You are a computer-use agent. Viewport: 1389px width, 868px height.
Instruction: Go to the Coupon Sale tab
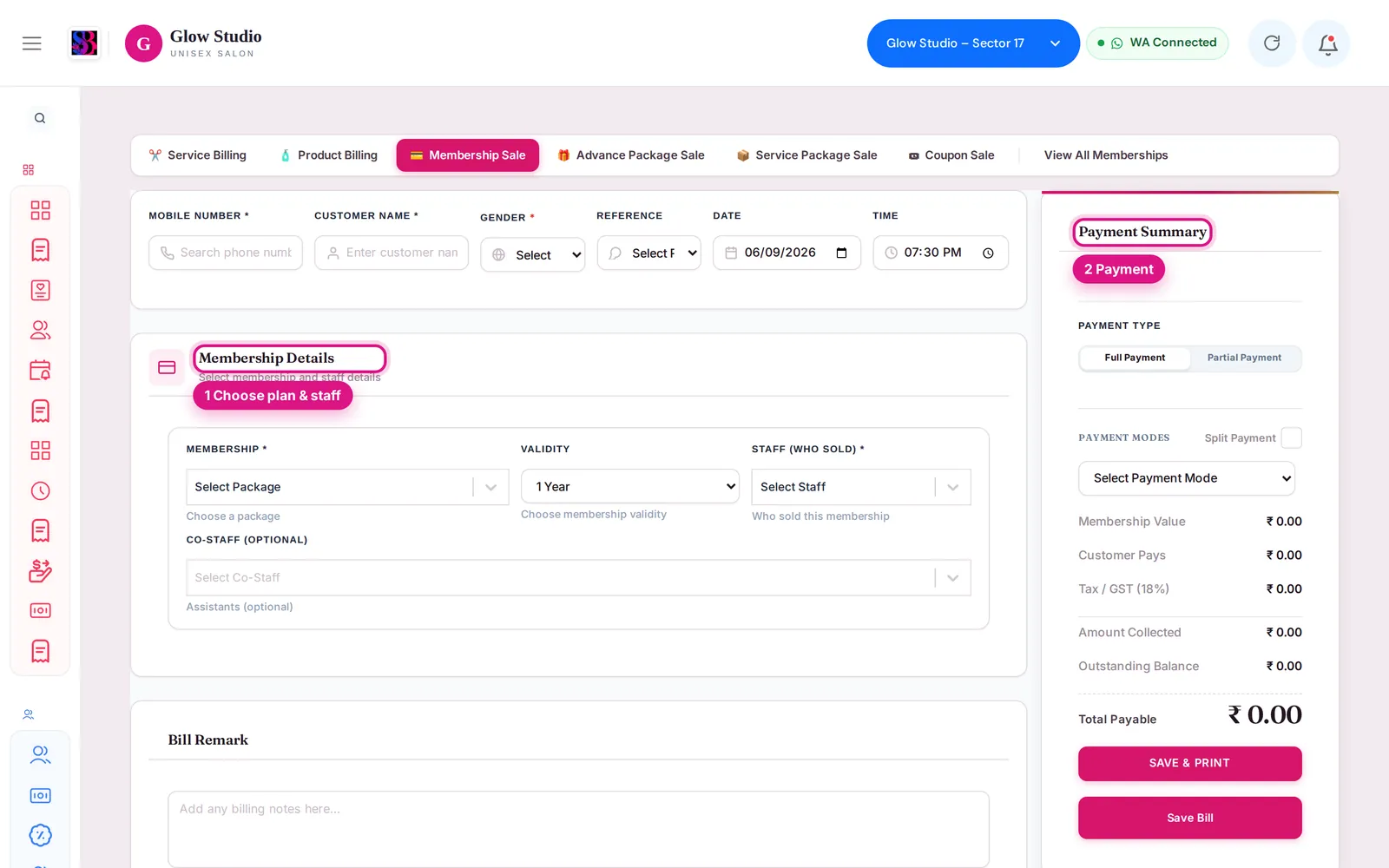tap(951, 155)
